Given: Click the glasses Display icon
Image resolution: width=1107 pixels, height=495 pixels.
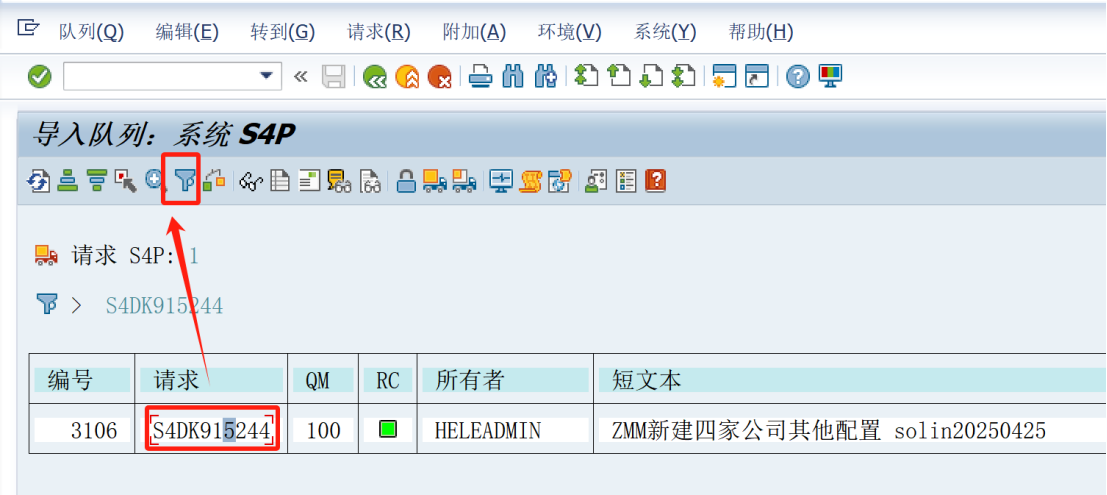Looking at the screenshot, I should [251, 182].
